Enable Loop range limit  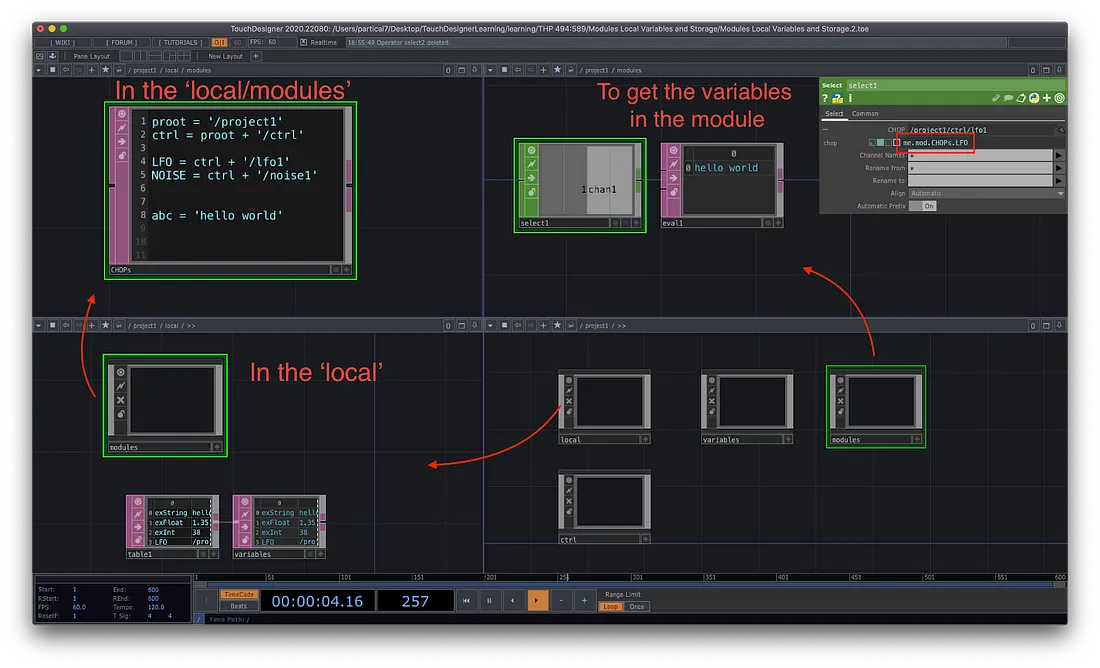click(x=610, y=607)
